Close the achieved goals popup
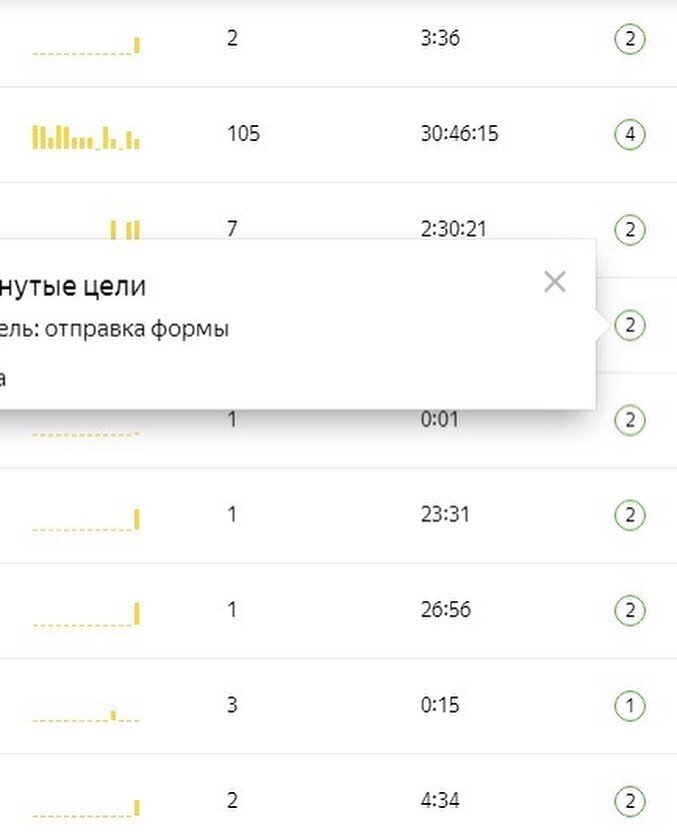 [x=555, y=281]
